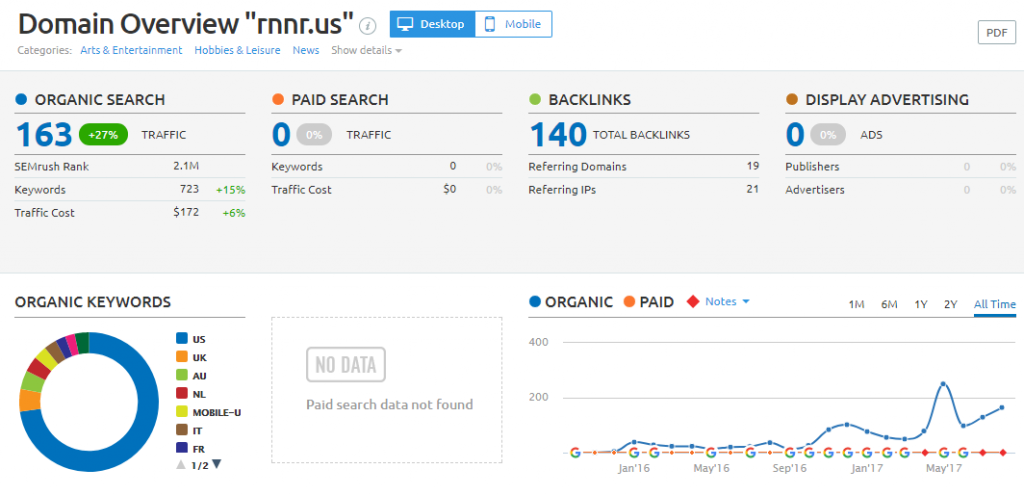Click the previous page arrow in the keywords legend
This screenshot has width=1024, height=495.
coord(181,463)
